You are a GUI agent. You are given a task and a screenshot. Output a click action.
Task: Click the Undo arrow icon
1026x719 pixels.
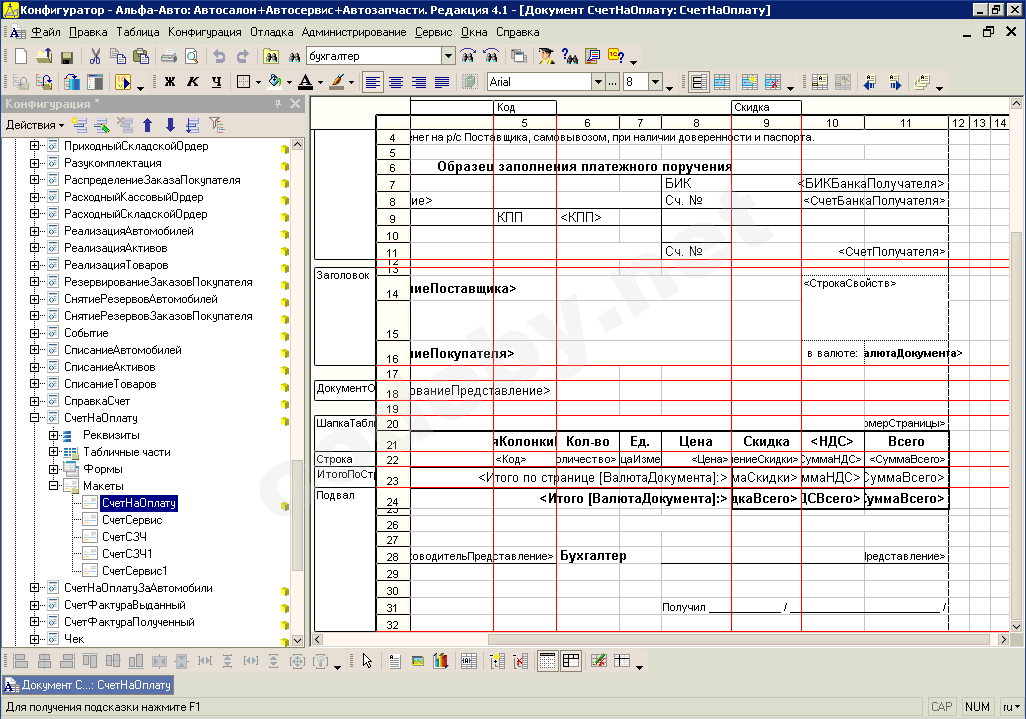tap(219, 57)
